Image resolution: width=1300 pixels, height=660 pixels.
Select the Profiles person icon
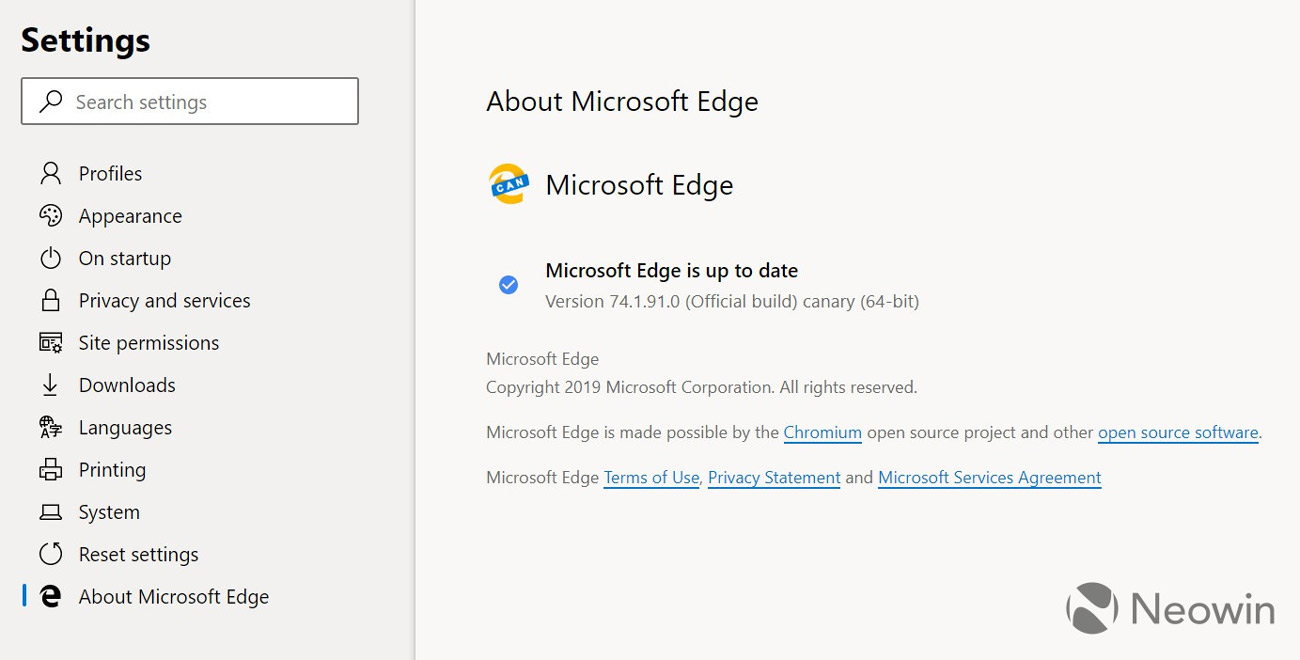49,173
